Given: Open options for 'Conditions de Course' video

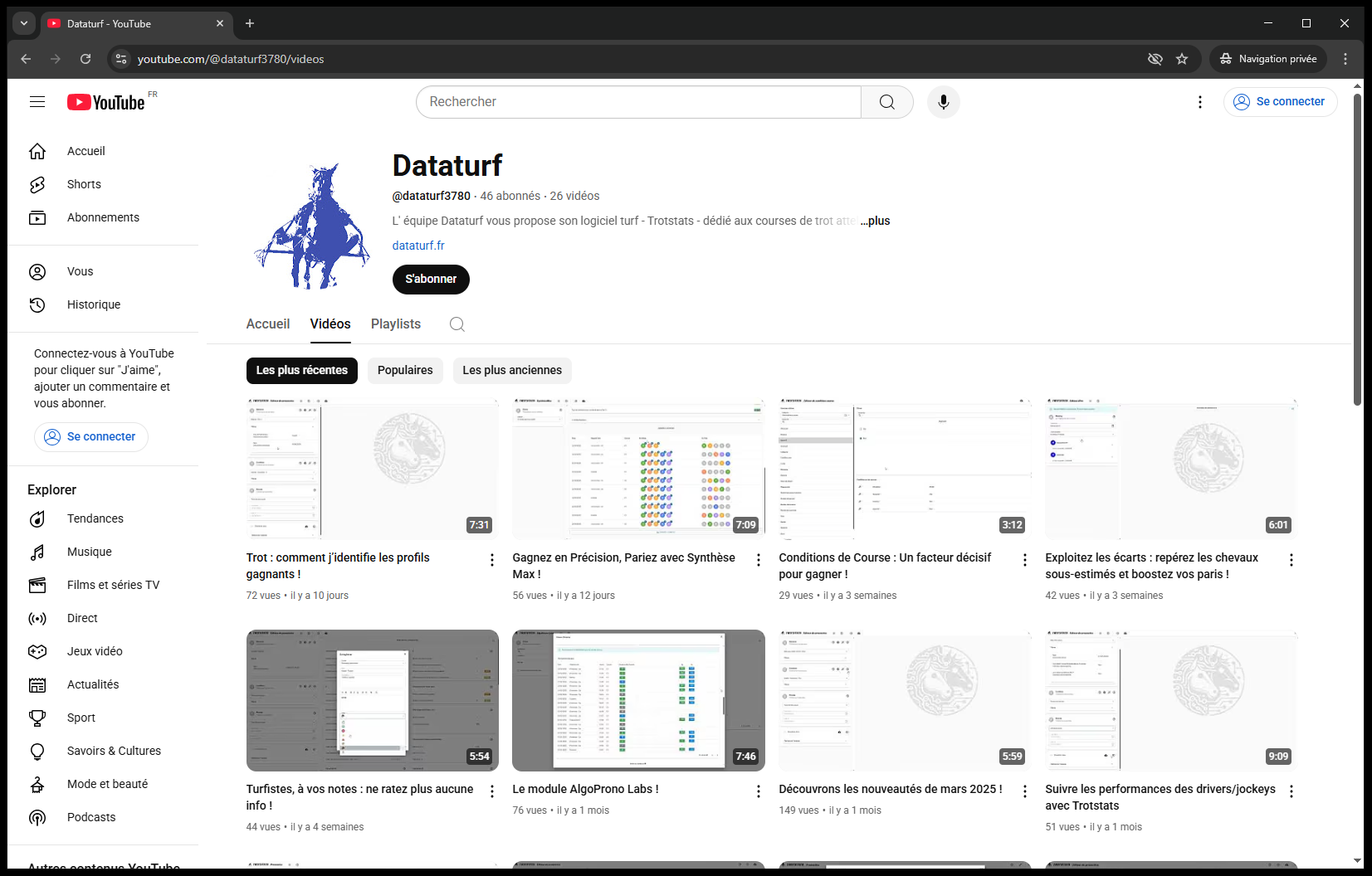Looking at the screenshot, I should (1025, 560).
